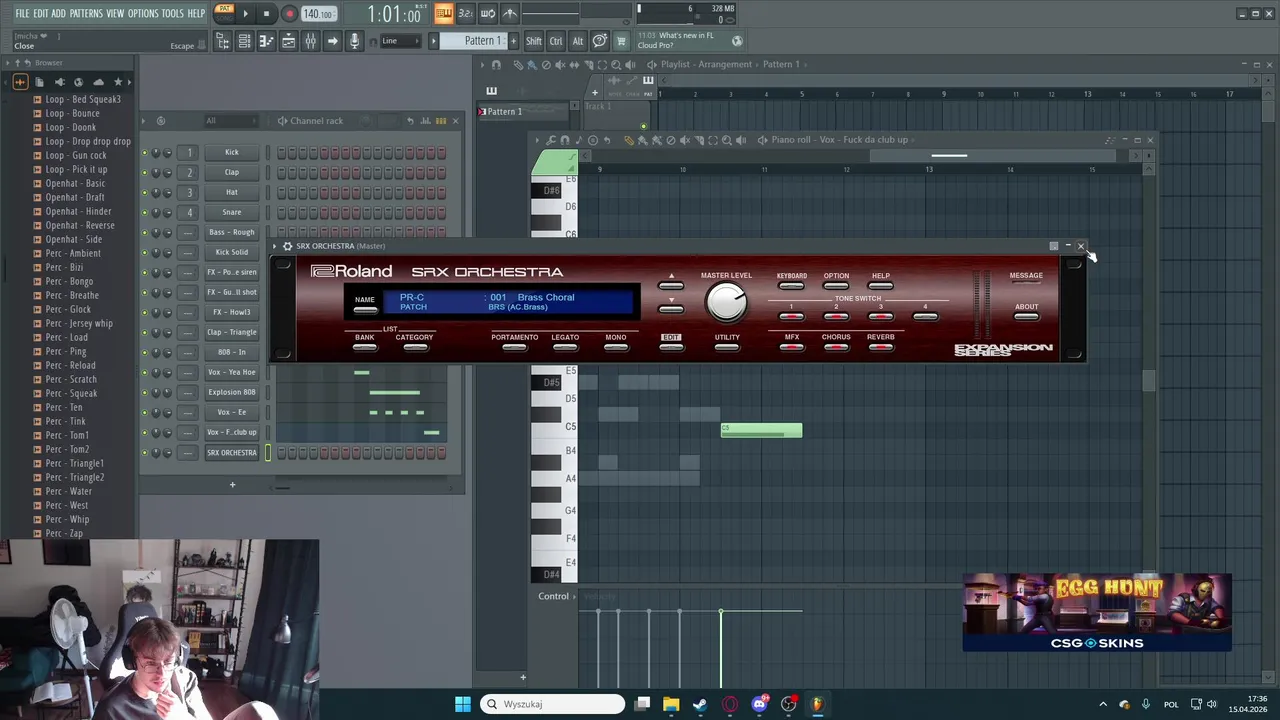Toggle MFX effect on SRX Orchestra
The width and height of the screenshot is (1280, 720).
click(791, 347)
